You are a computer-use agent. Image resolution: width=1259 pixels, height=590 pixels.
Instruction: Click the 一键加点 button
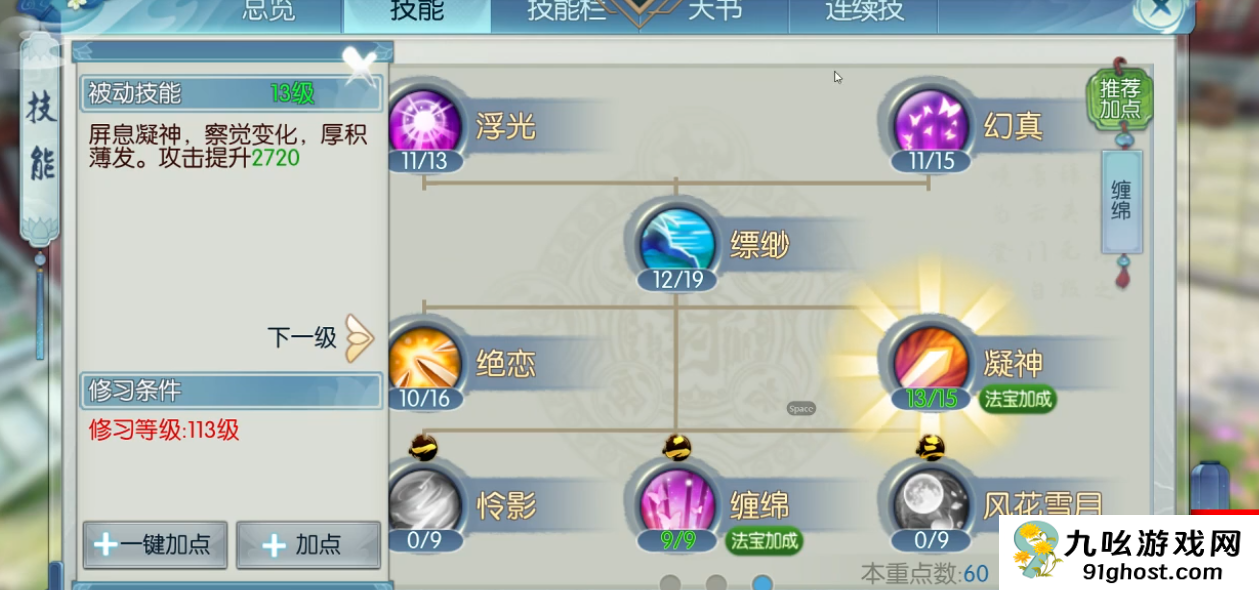coord(155,544)
